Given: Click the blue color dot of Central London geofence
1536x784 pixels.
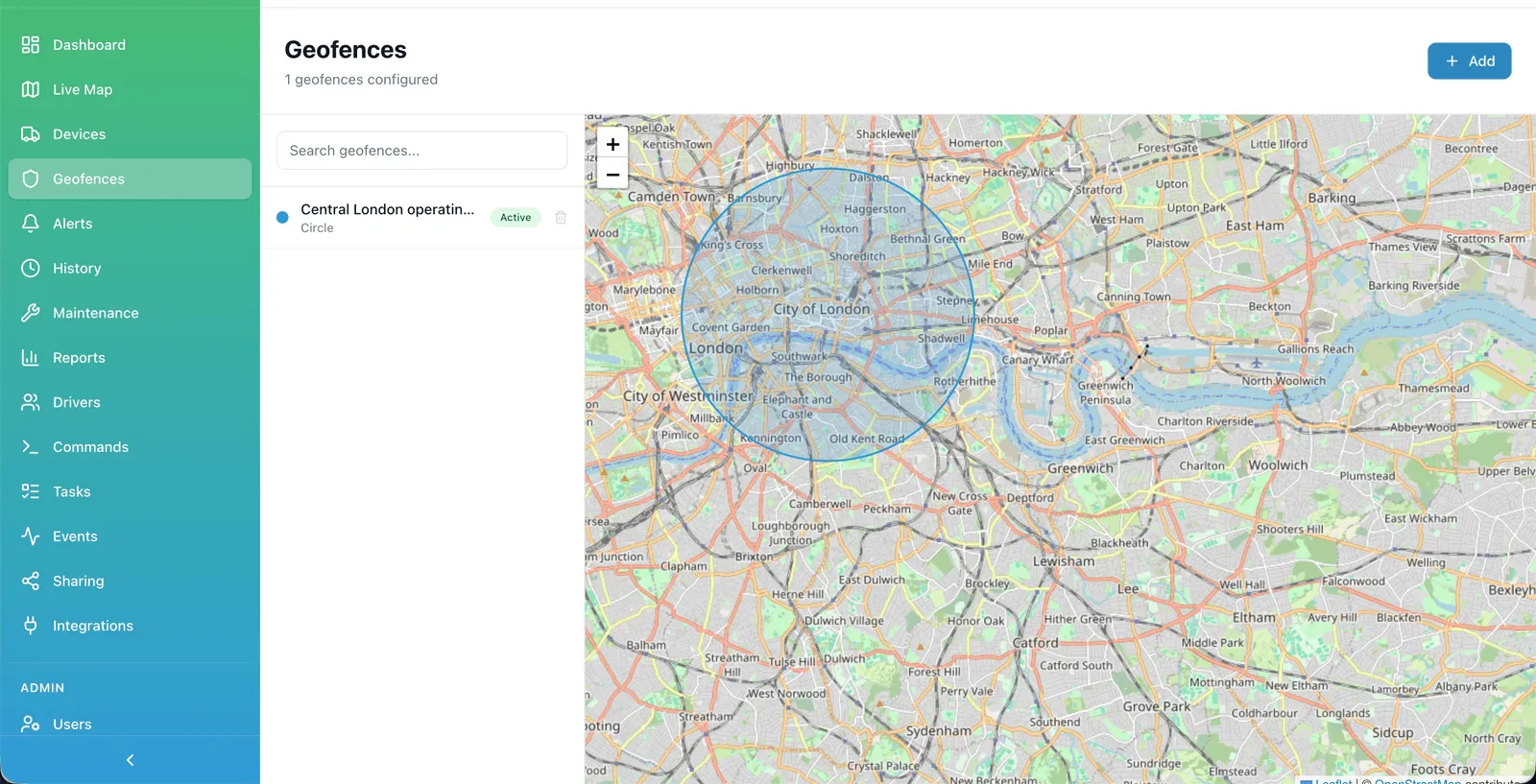Looking at the screenshot, I should [282, 218].
